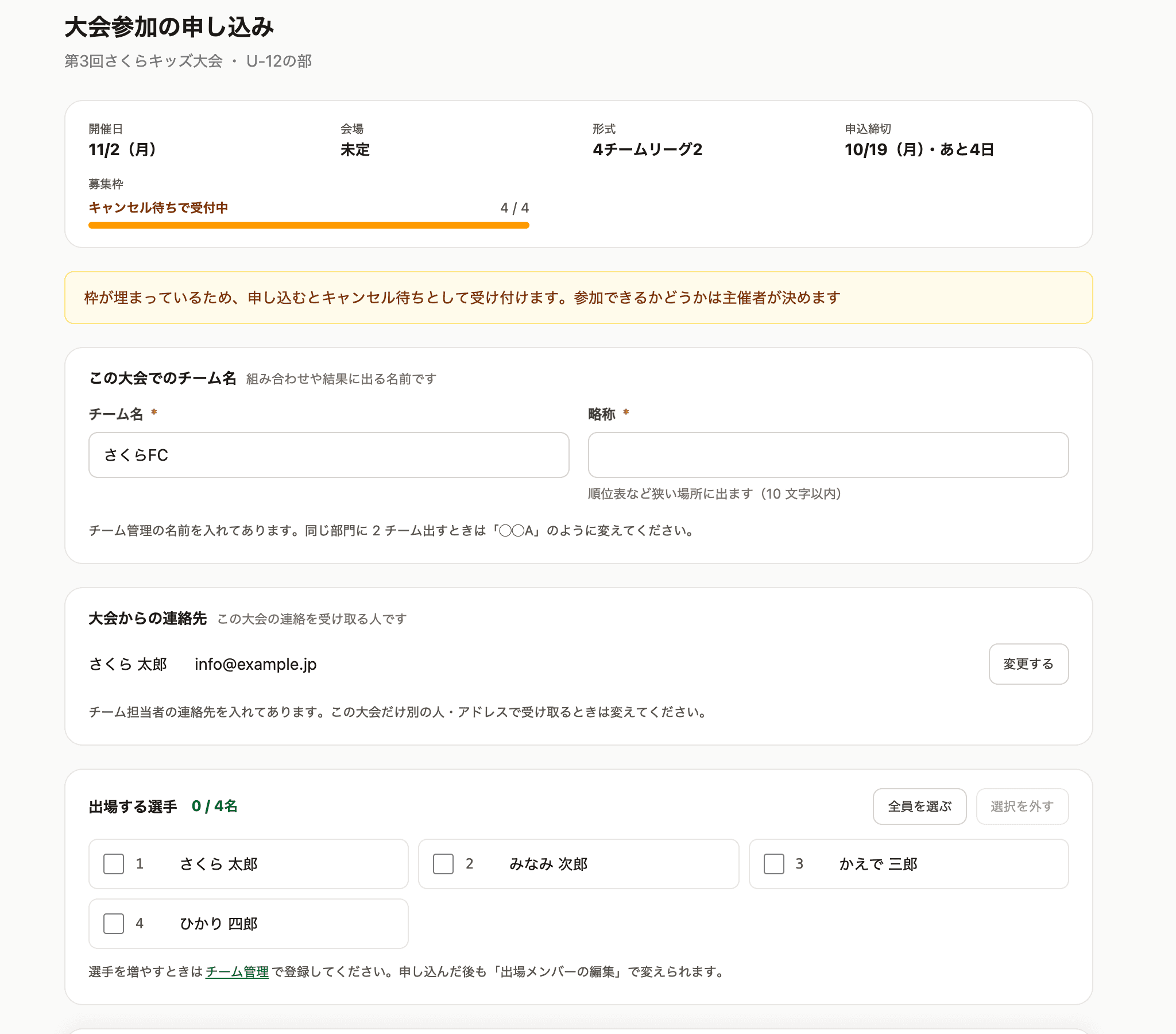
Task: Click the 大会からの連絡先 section heading
Action: click(x=148, y=618)
